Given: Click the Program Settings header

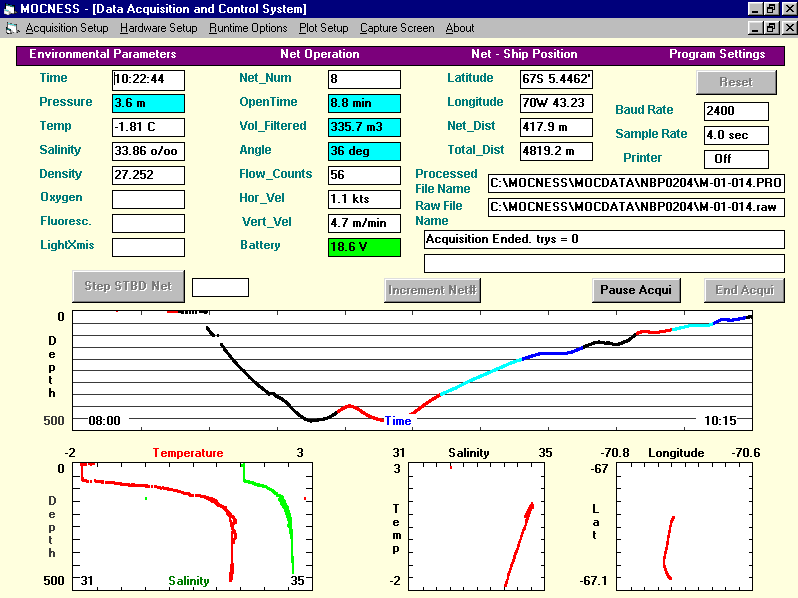Looking at the screenshot, I should click(717, 54).
